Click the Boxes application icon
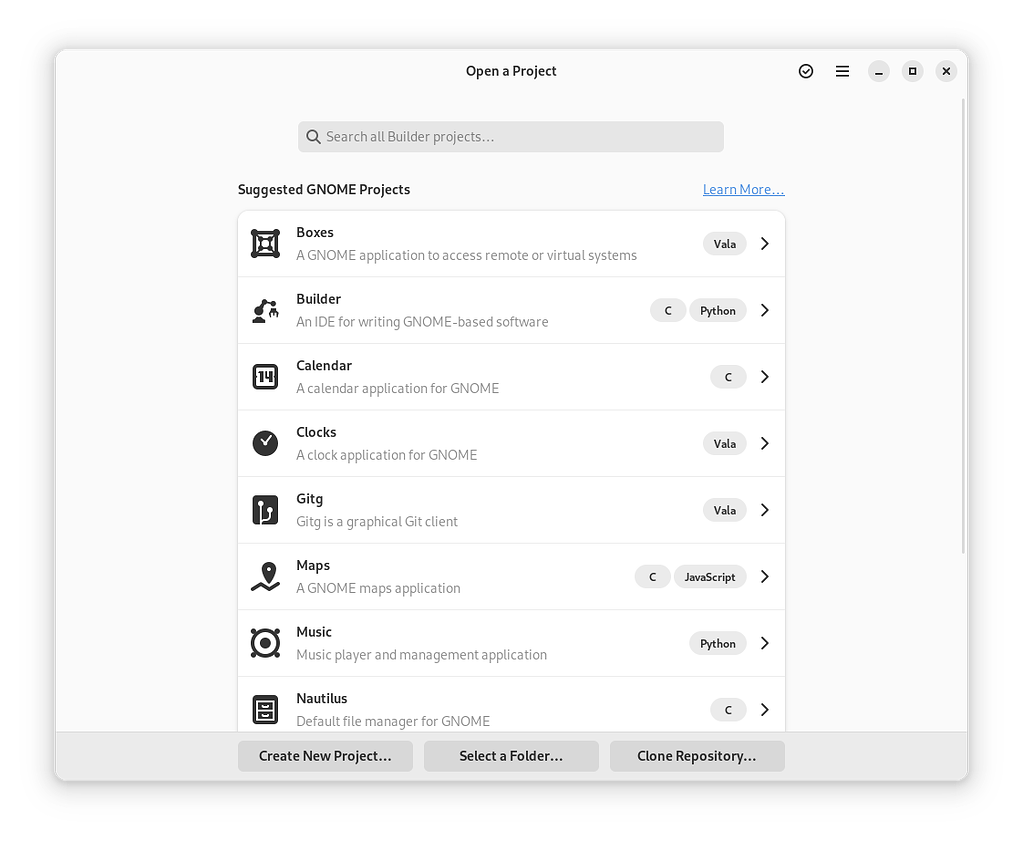This screenshot has height=841, width=1023. point(264,243)
